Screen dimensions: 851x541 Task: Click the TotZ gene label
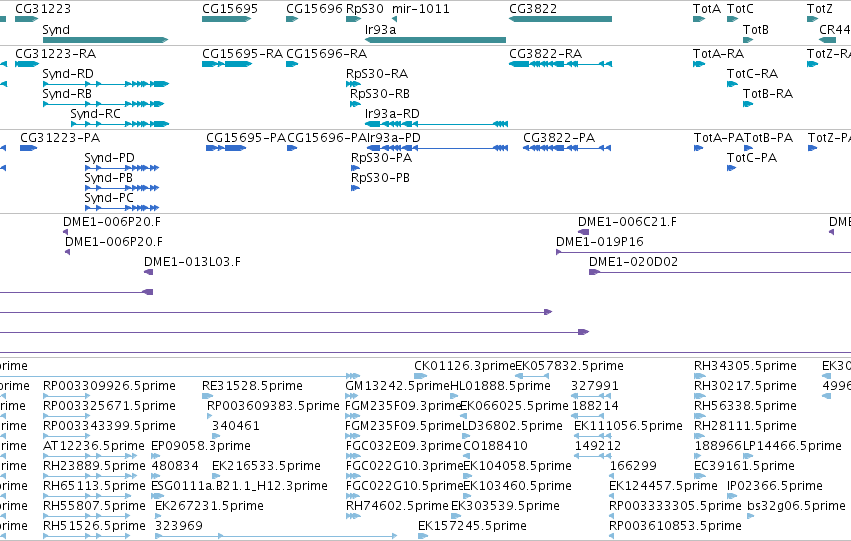tap(820, 9)
